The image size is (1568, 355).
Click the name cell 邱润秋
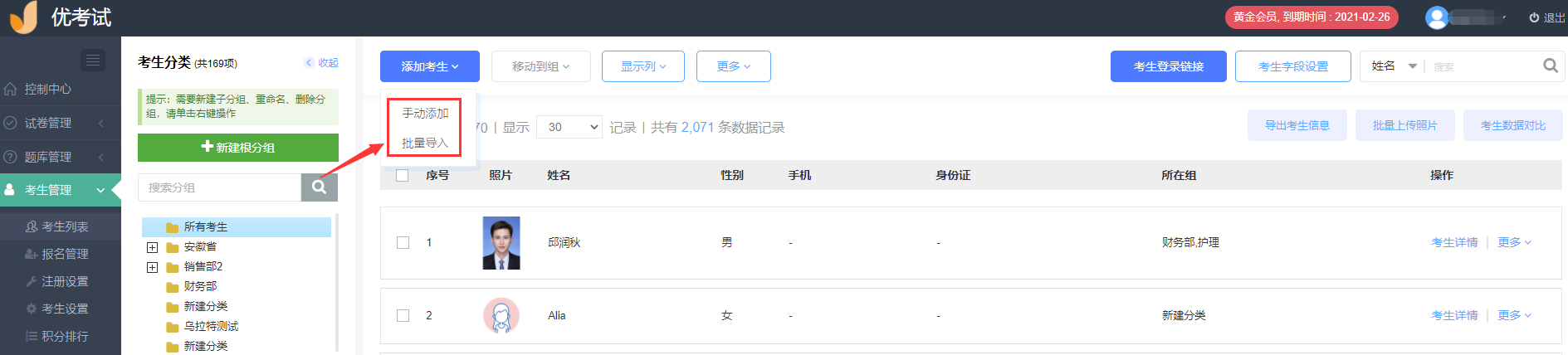(564, 243)
